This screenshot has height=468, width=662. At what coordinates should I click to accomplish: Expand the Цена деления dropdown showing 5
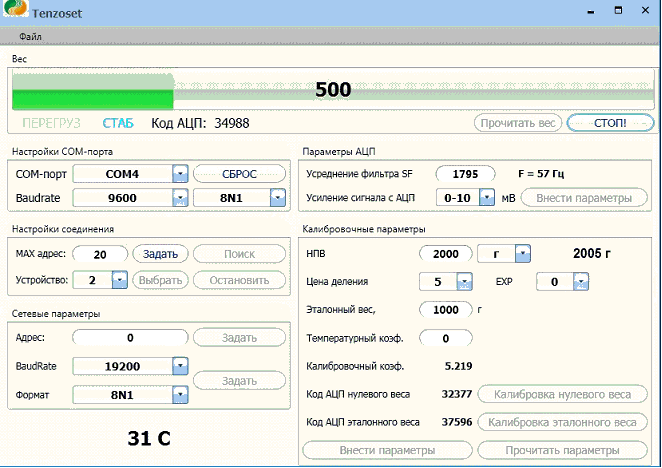(464, 282)
